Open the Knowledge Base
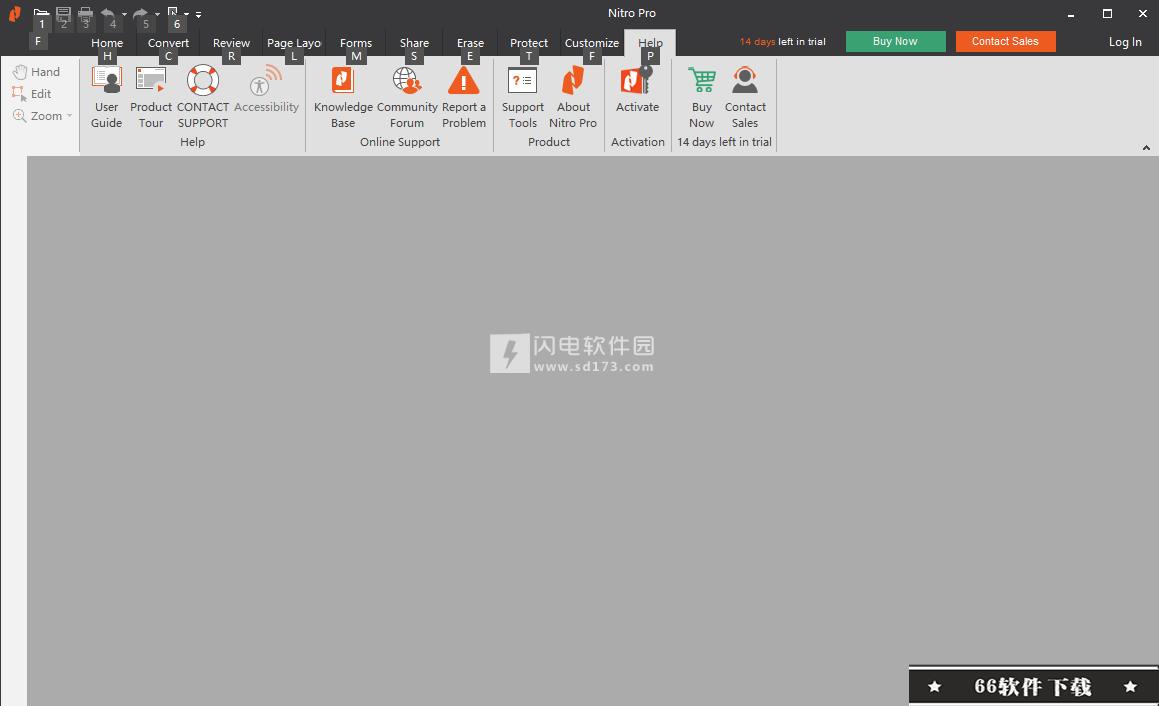The height and width of the screenshot is (706, 1159). click(x=343, y=97)
